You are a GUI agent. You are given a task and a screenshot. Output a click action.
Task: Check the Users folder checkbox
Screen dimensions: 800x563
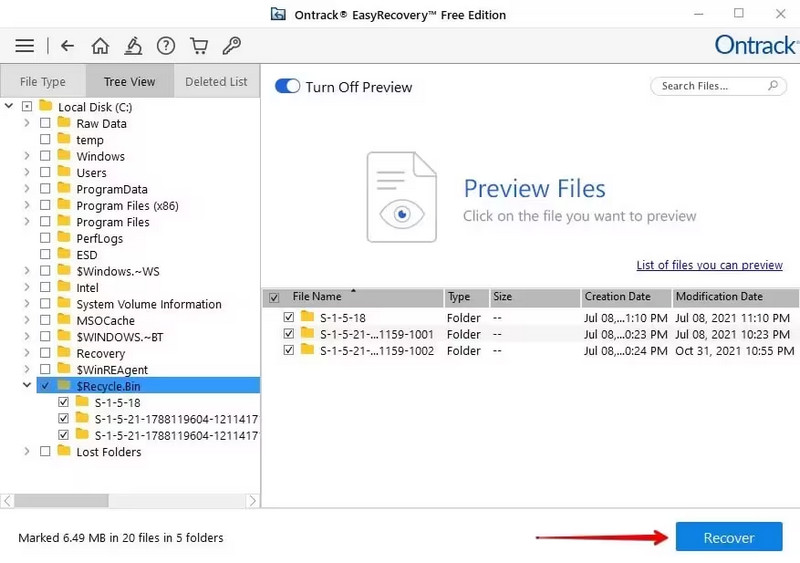[x=45, y=172]
